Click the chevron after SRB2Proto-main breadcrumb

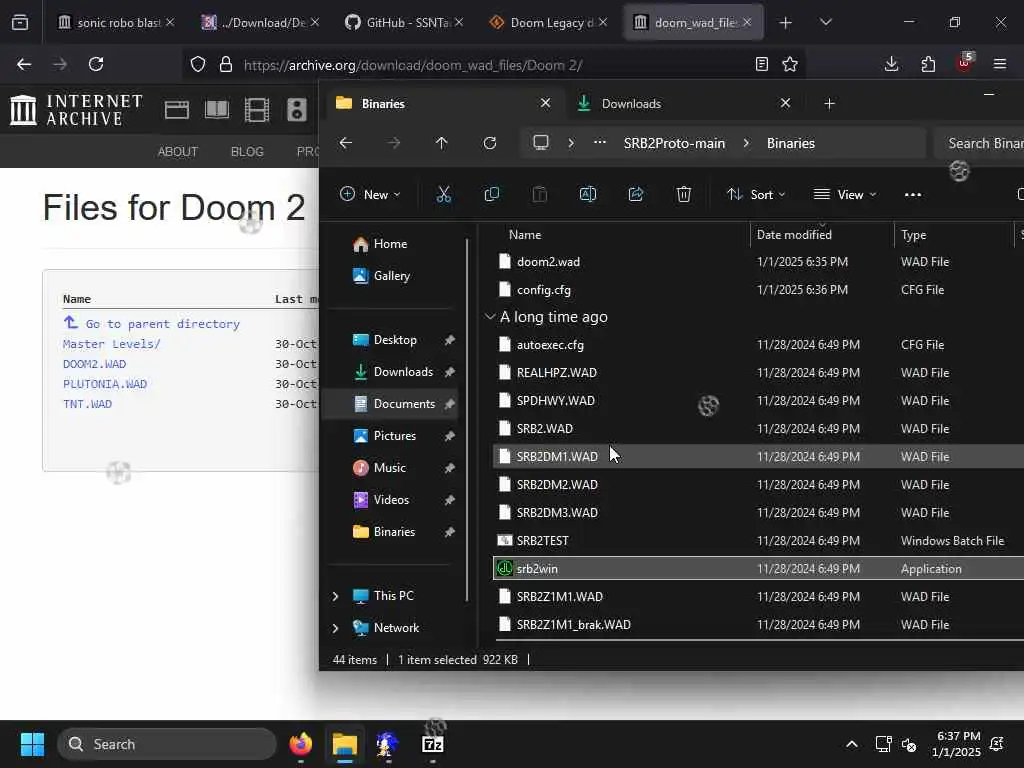746,143
